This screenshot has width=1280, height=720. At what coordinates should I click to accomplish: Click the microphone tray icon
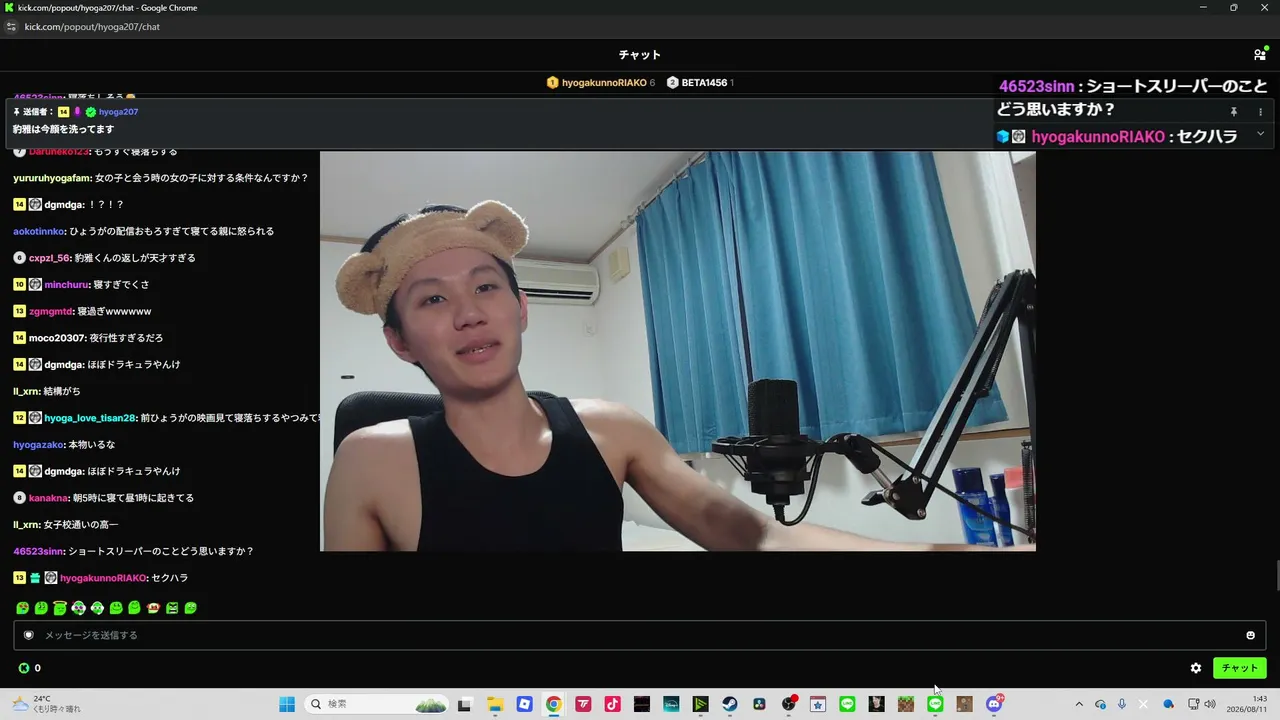1122,704
